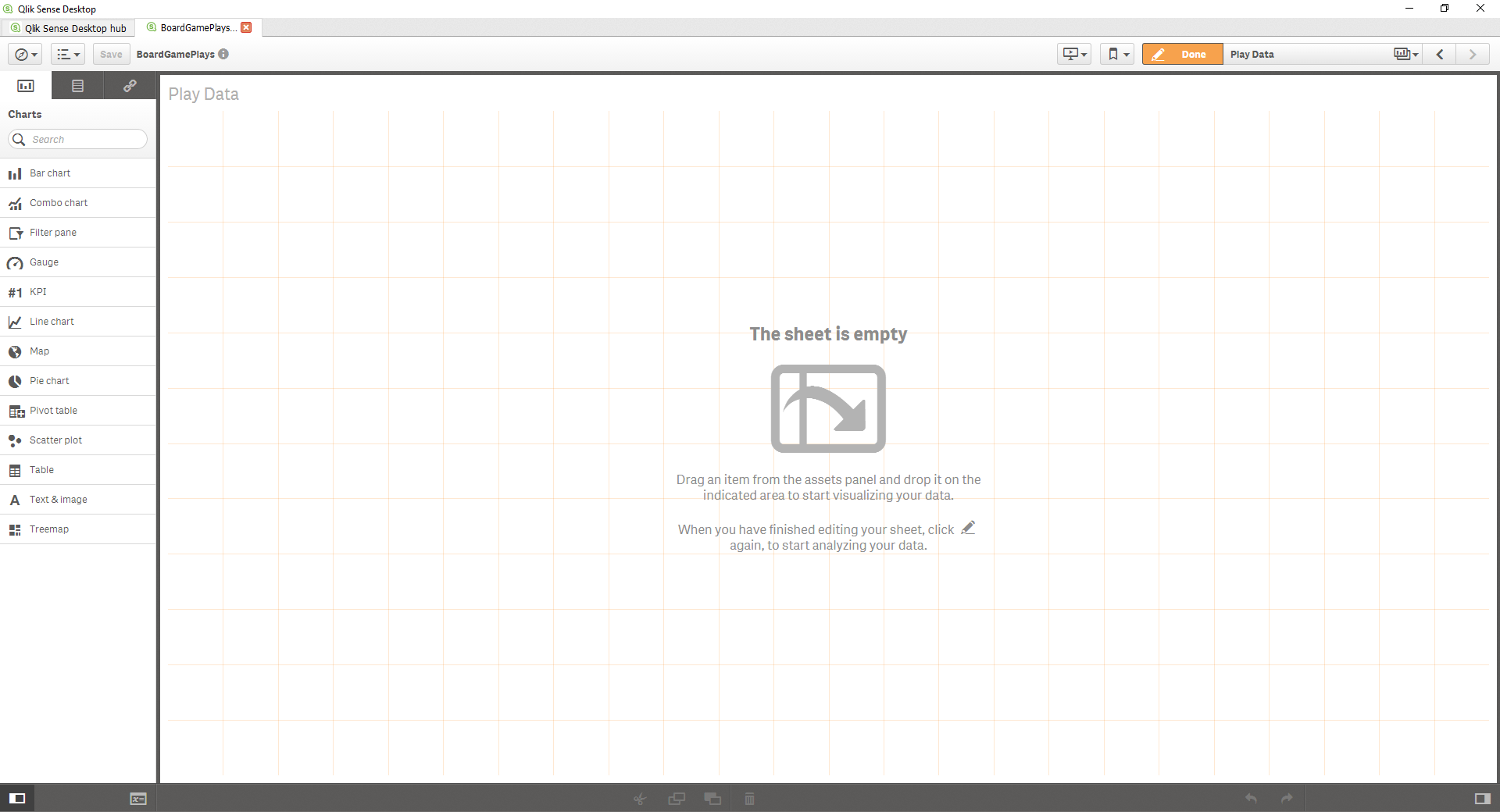Screen dimensions: 1500x812
Task: Click the cut scissors icon
Action: click(x=640, y=799)
